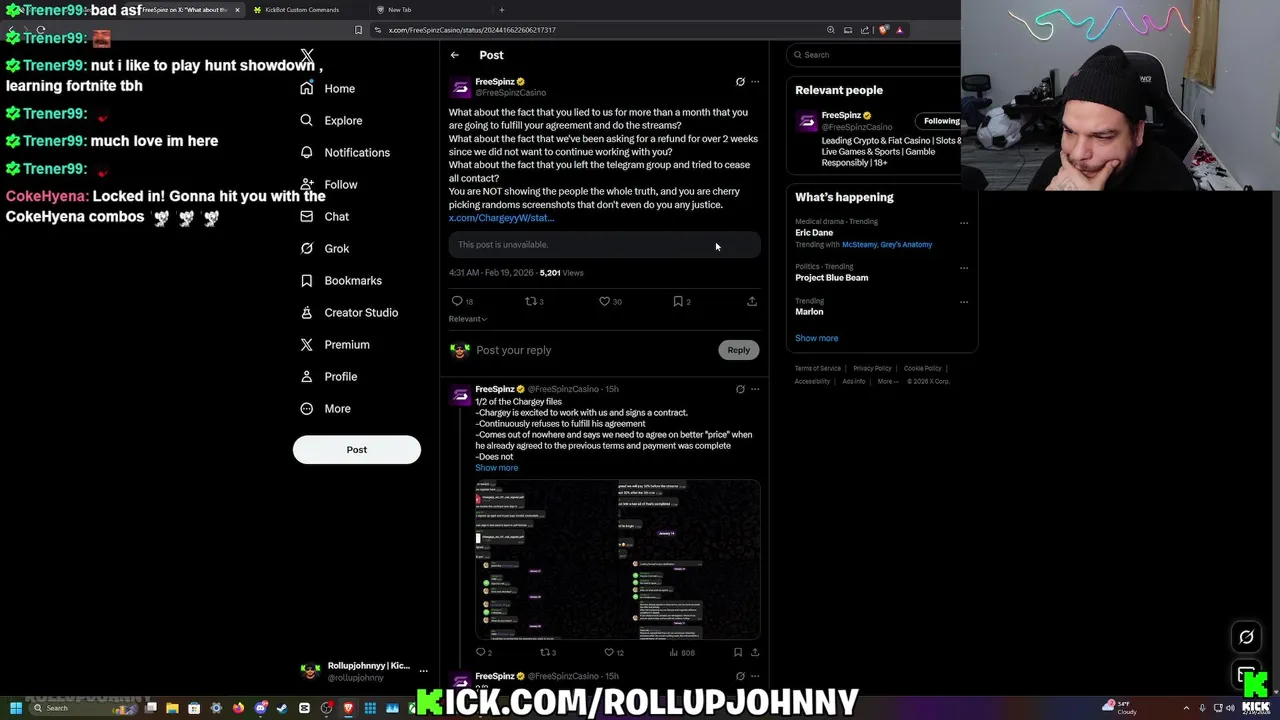Open Project Blue Beam trending topic
The height and width of the screenshot is (720, 1280).
click(x=831, y=278)
